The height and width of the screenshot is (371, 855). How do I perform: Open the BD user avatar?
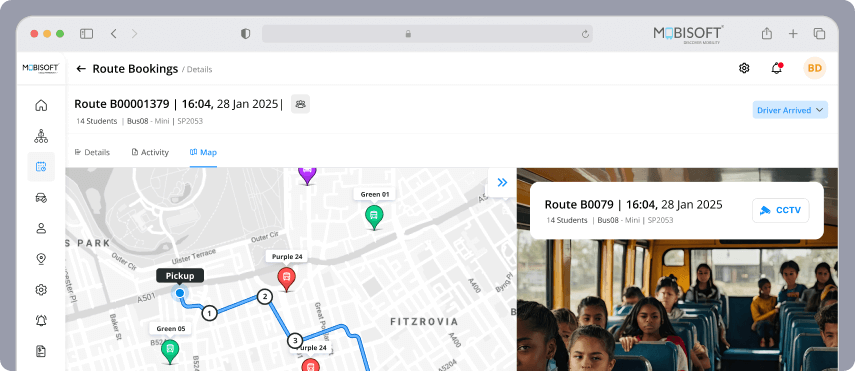[x=815, y=68]
